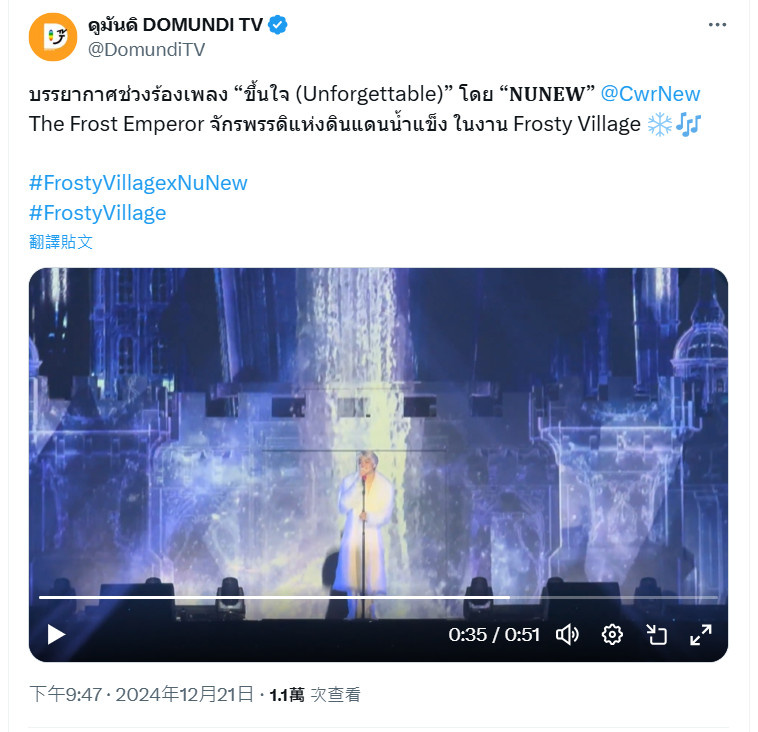This screenshot has width=758, height=732.
Task: Expand the video to fullscreen
Action: click(700, 634)
